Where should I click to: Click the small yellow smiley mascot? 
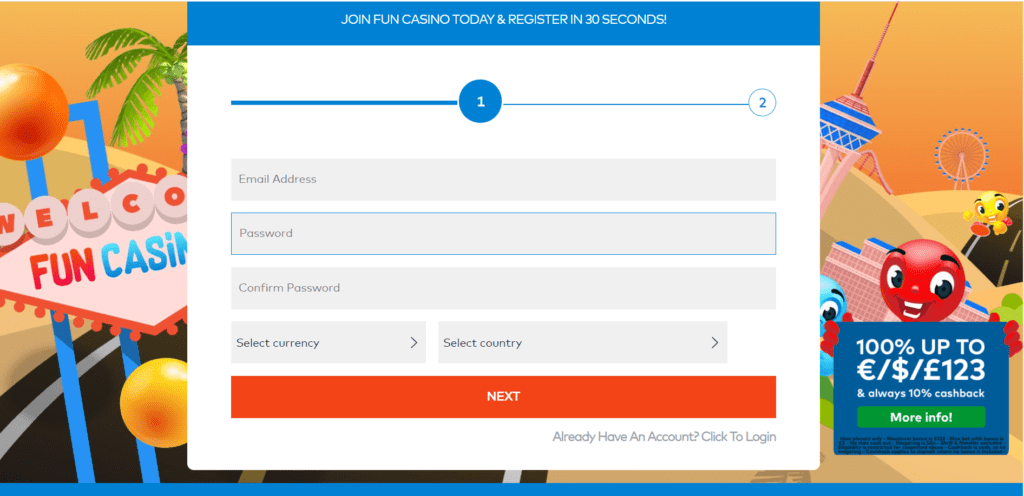[987, 212]
